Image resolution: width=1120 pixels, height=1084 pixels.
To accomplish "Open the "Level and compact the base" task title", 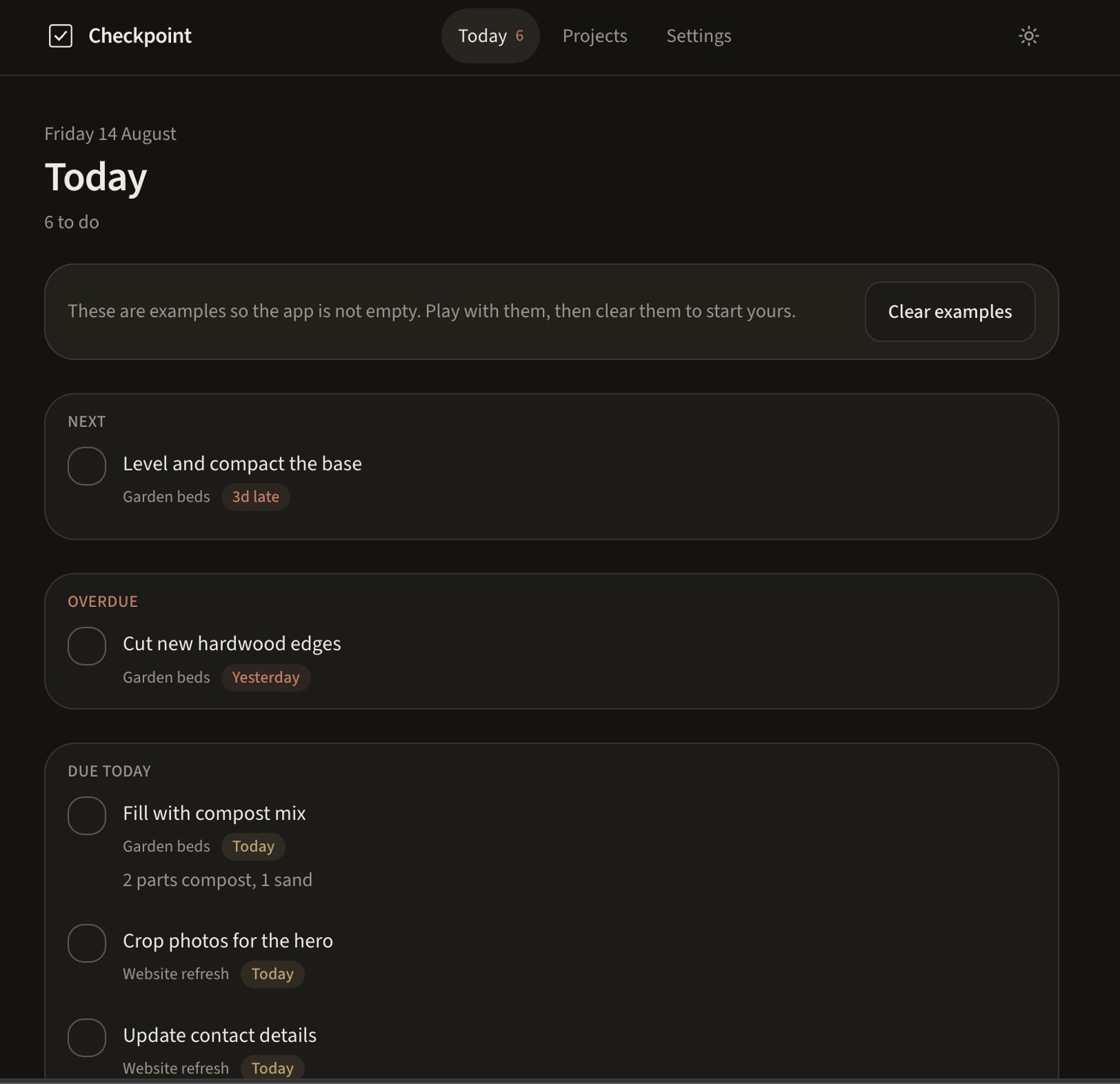I will pos(242,464).
